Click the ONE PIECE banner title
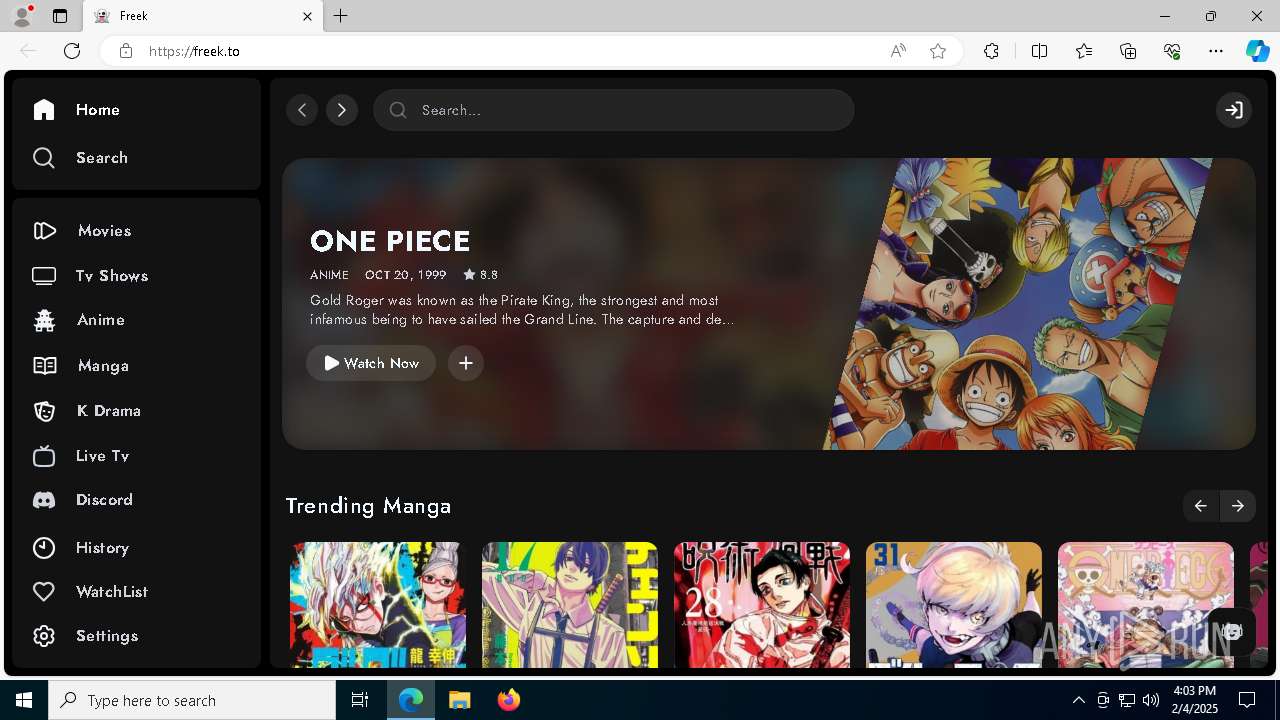Image resolution: width=1280 pixels, height=720 pixels. [390, 241]
